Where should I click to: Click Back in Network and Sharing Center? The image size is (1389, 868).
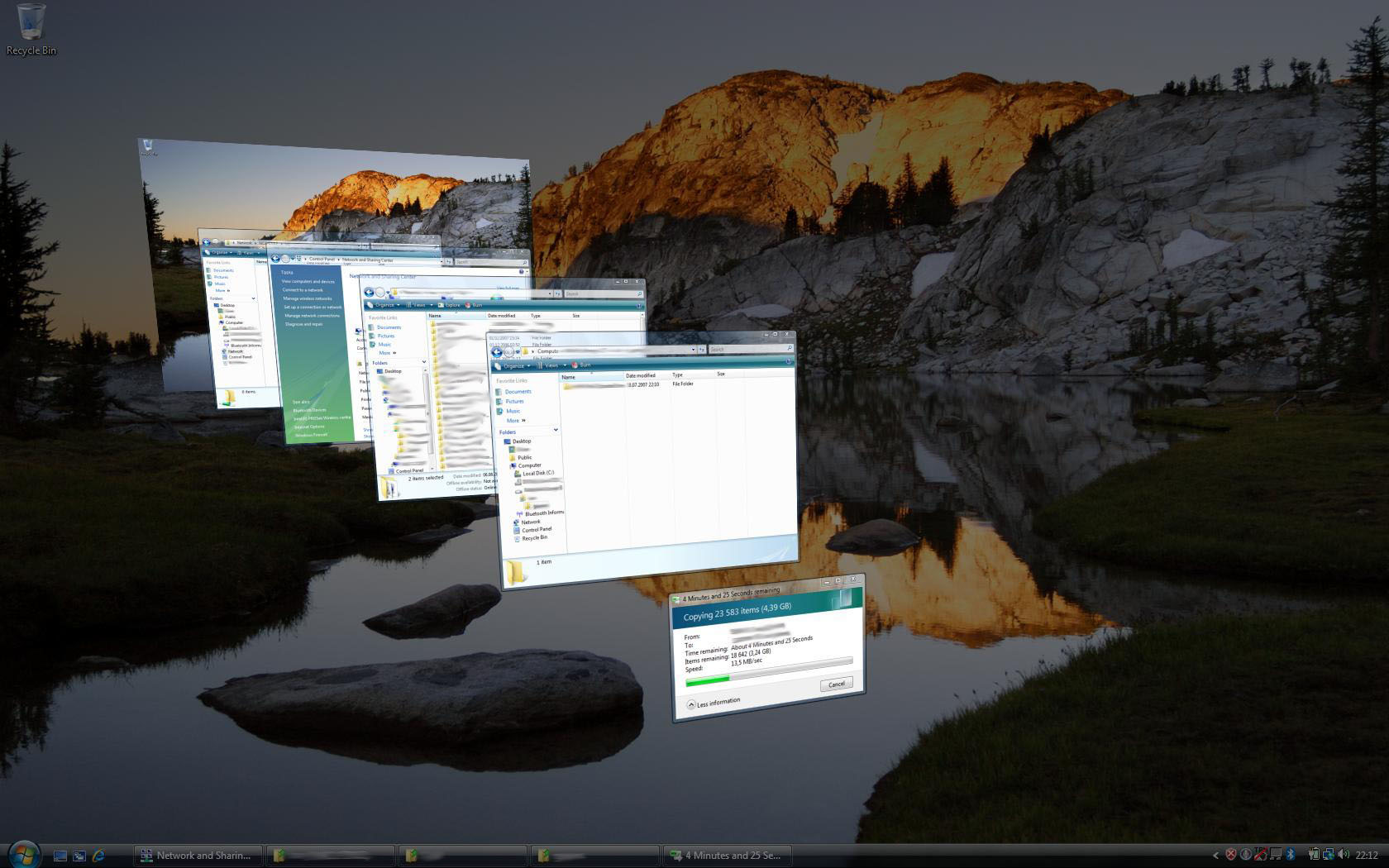[x=275, y=258]
